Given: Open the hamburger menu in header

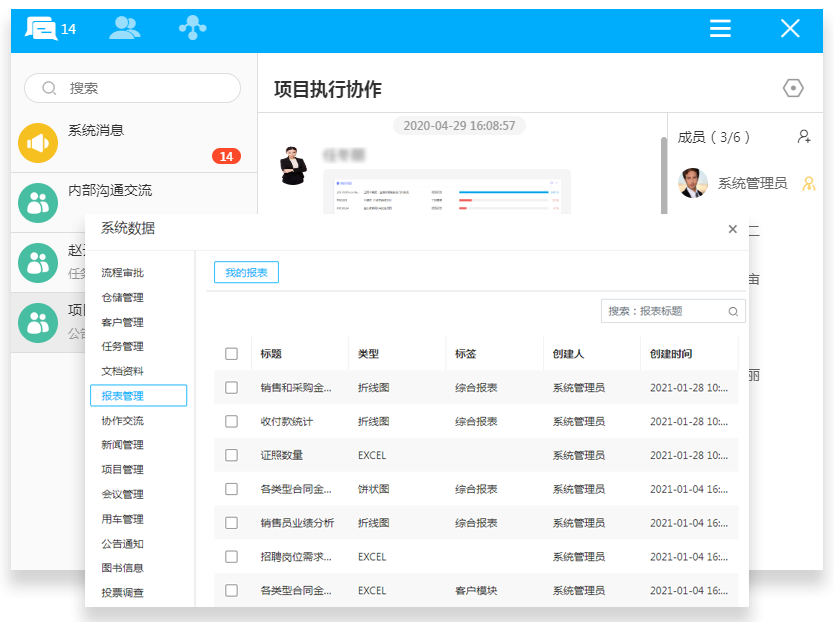Looking at the screenshot, I should point(720,28).
